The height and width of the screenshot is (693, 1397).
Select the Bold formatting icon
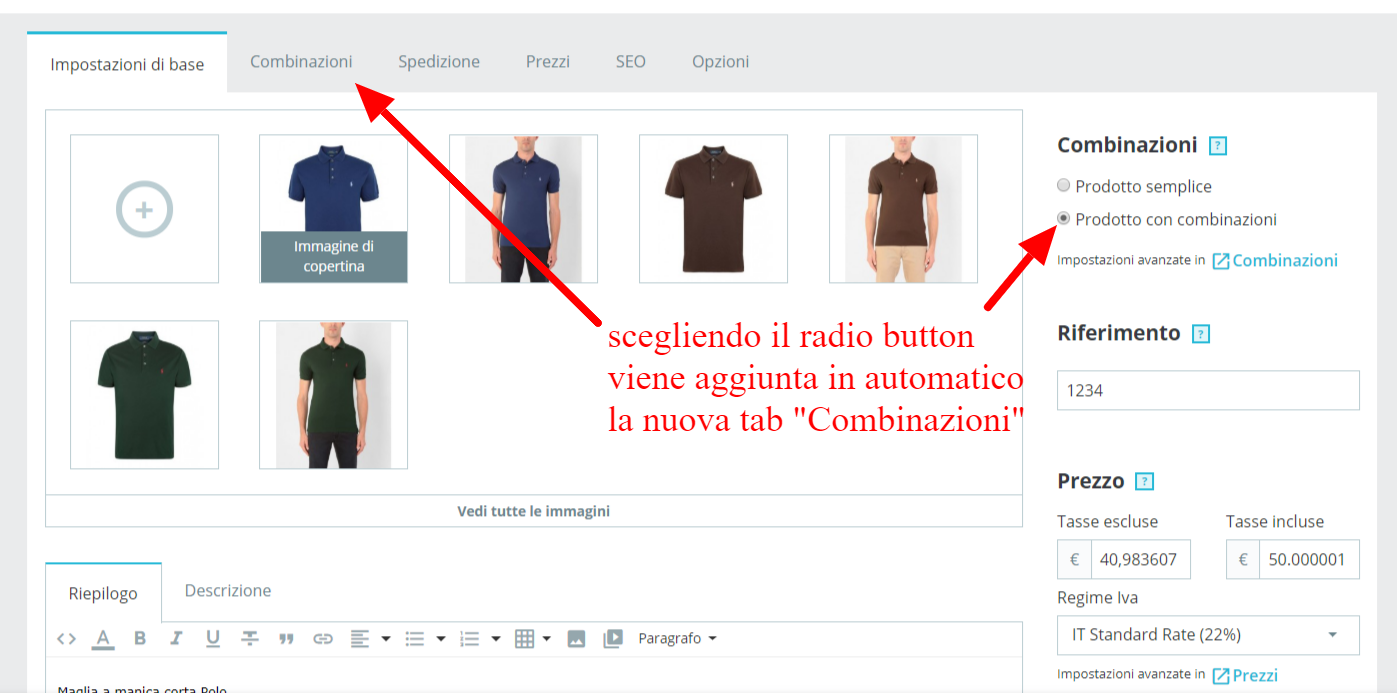[x=140, y=638]
